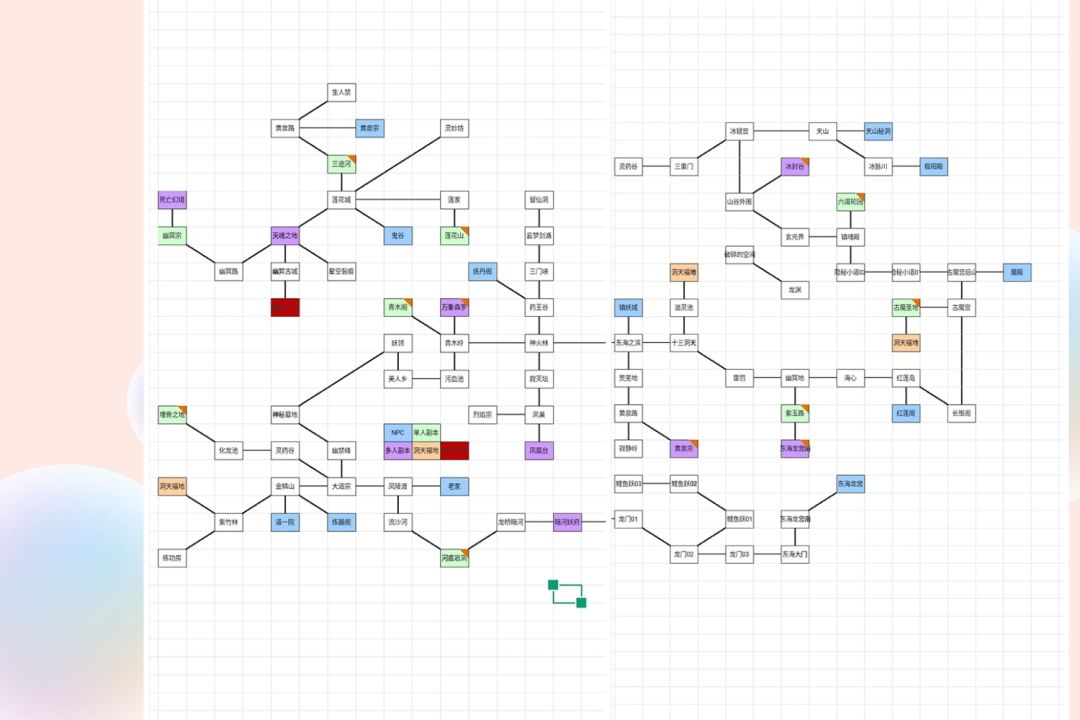Select the 烈焰宗 node
Viewport: 1080px width, 720px height.
(x=482, y=415)
